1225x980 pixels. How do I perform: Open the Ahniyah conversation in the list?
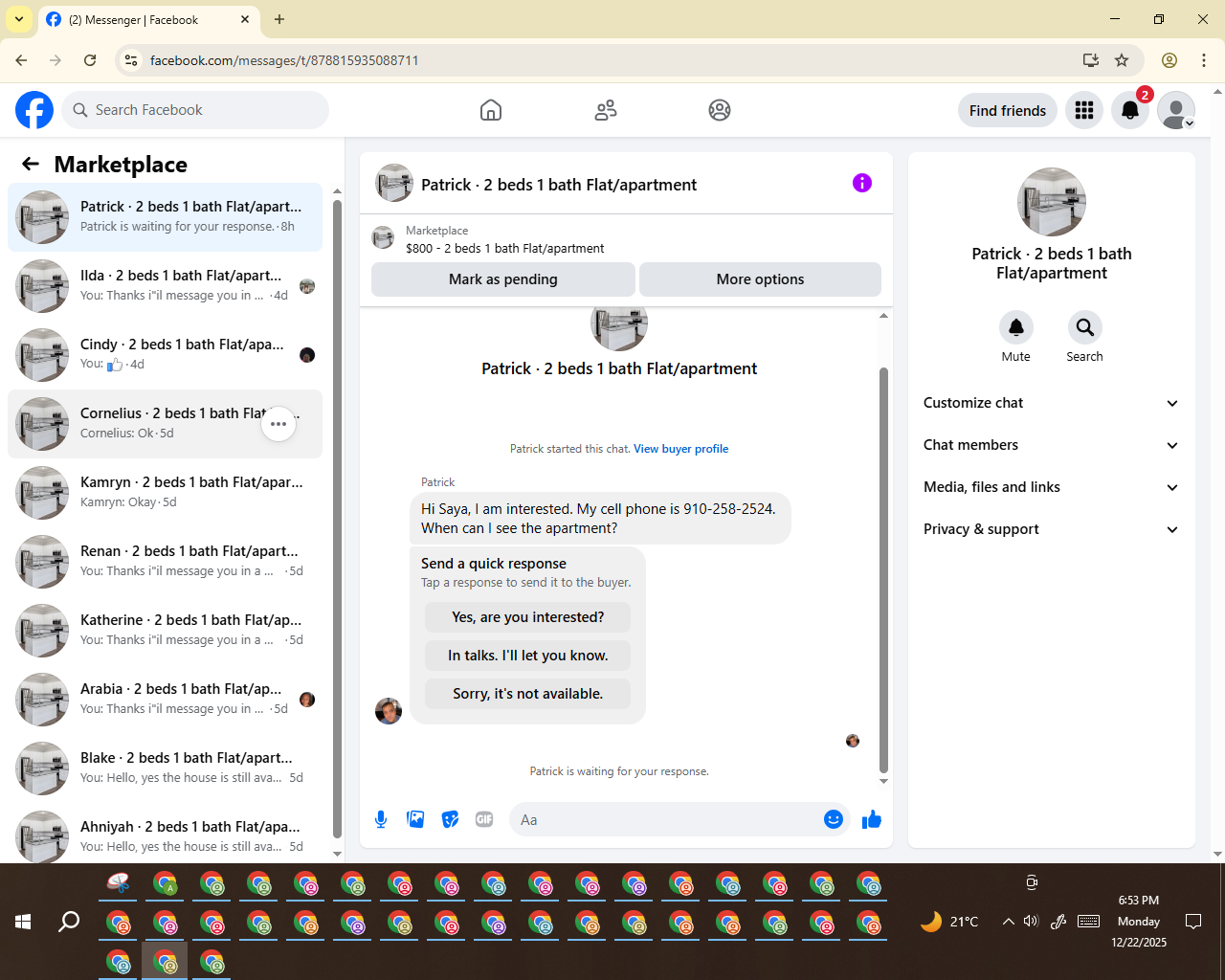(165, 835)
